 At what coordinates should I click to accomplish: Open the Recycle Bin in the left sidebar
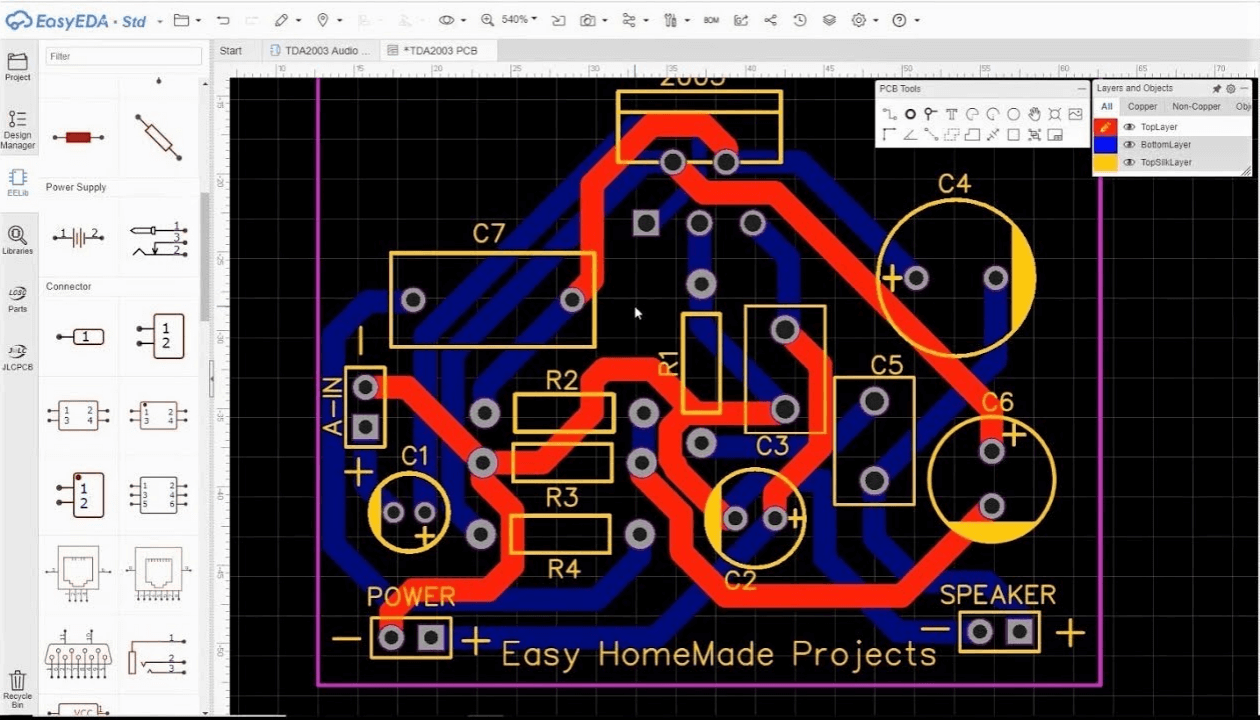(x=17, y=690)
